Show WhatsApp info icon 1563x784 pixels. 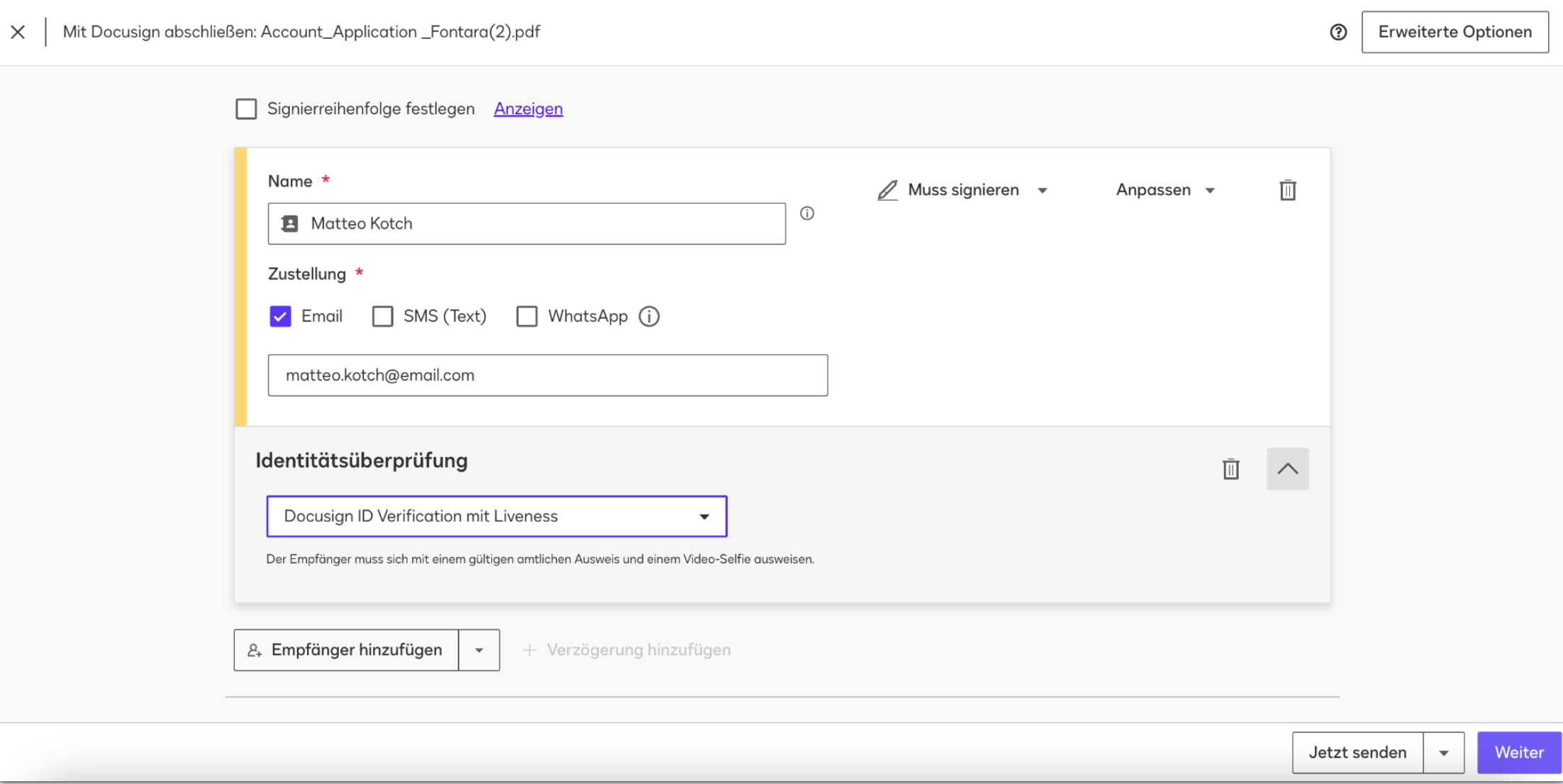pyautogui.click(x=649, y=316)
